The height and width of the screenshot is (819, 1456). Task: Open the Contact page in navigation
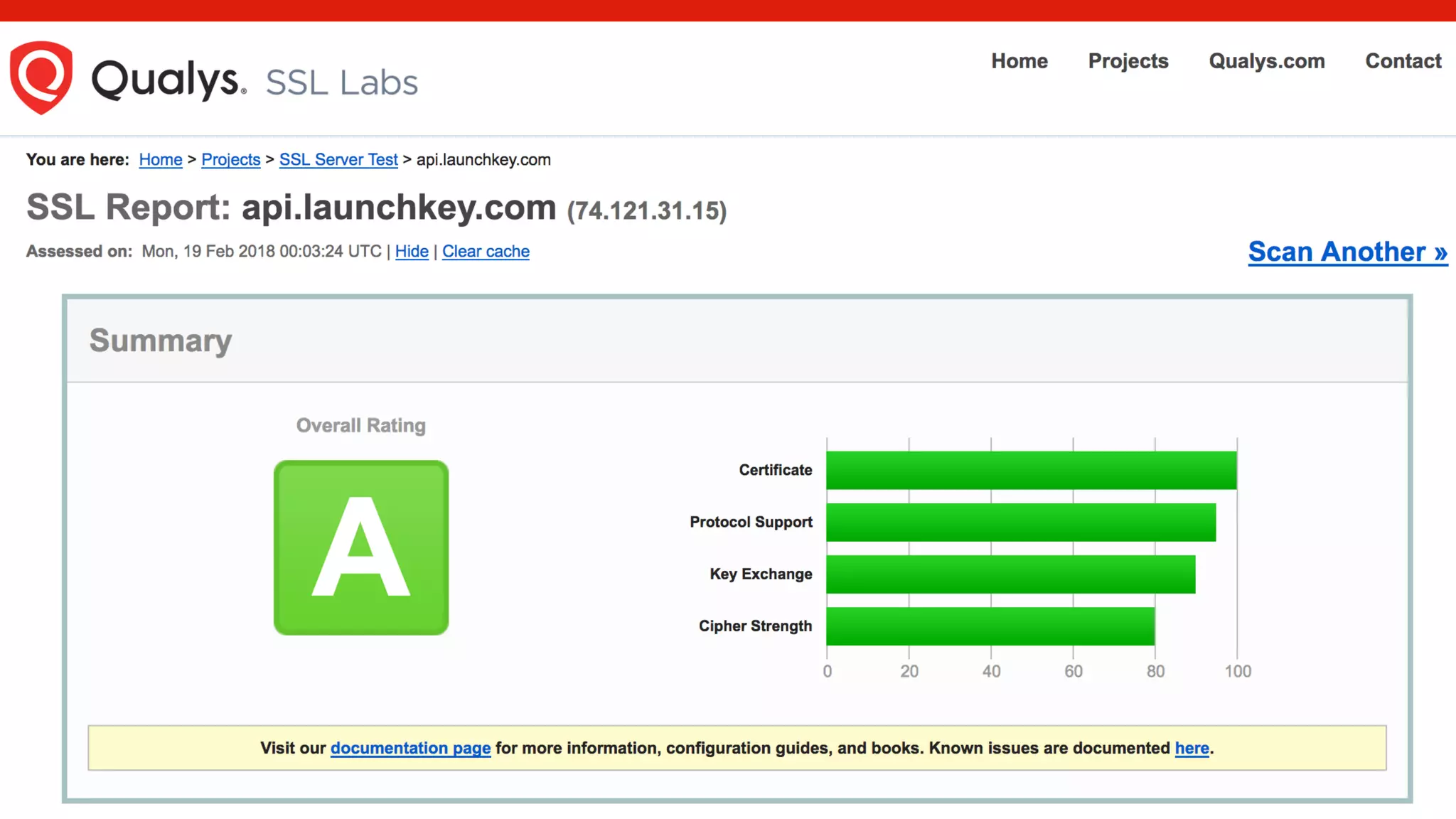pos(1403,61)
